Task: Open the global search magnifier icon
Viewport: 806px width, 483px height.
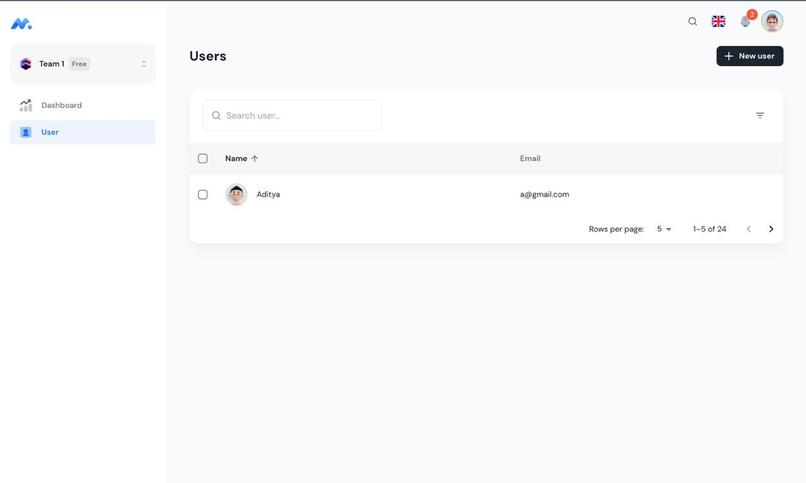Action: [x=692, y=22]
